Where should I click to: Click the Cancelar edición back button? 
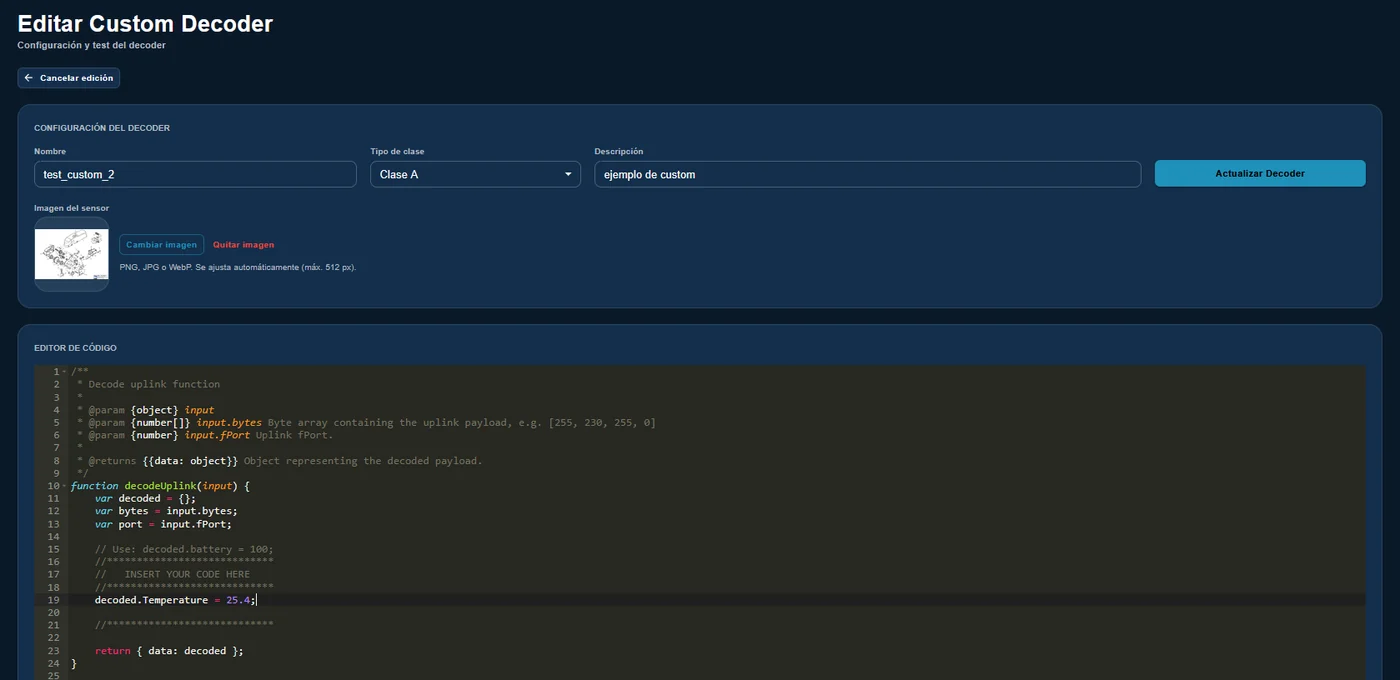69,78
